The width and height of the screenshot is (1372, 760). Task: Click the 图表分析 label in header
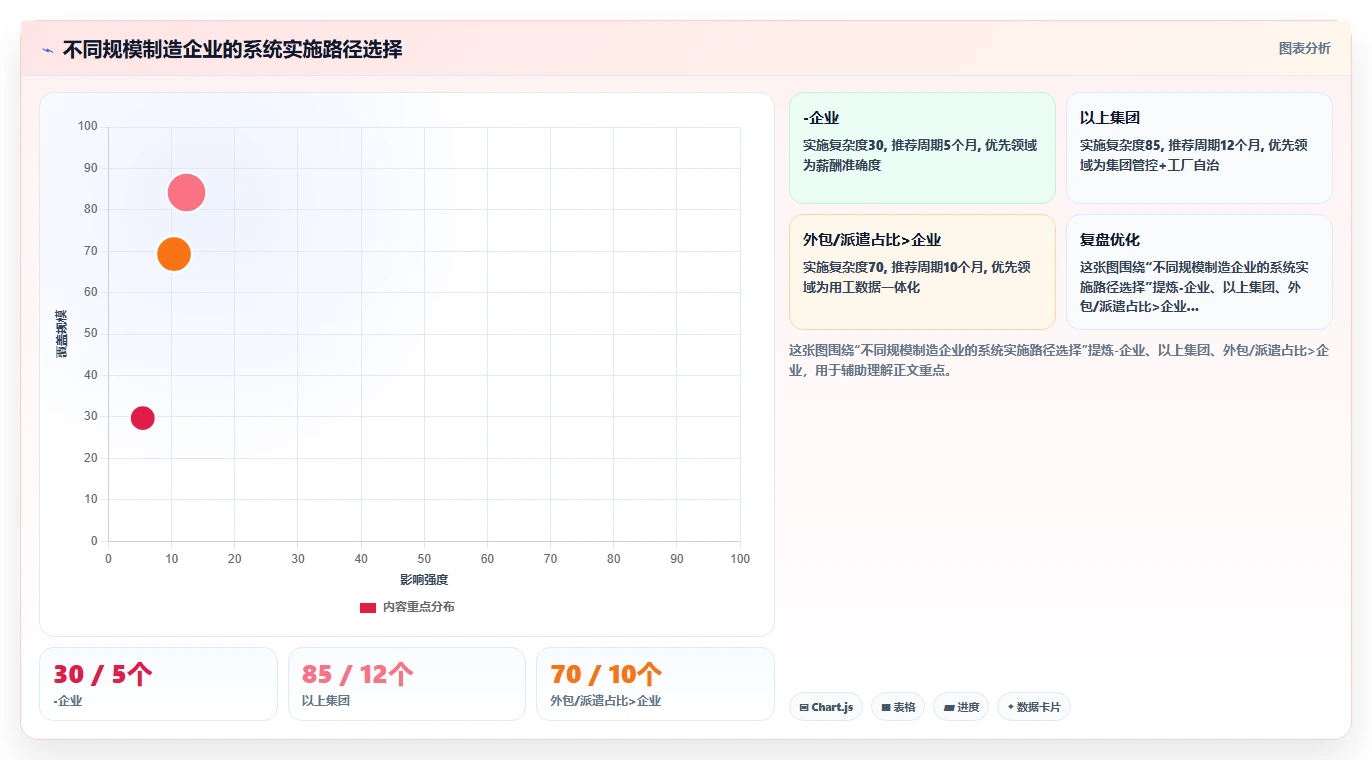point(1304,48)
